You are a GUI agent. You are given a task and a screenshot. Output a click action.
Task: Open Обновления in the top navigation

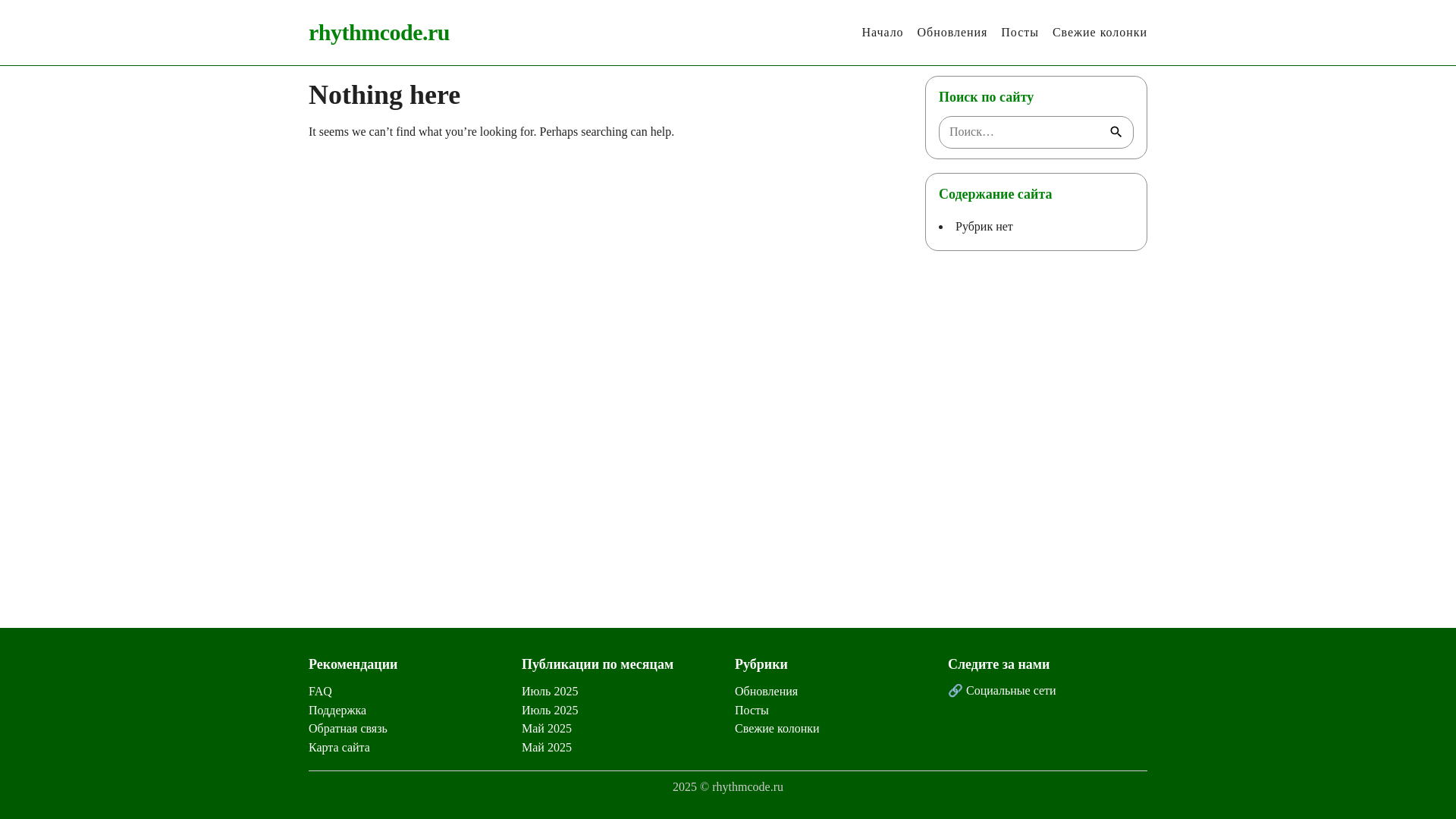[x=952, y=33]
